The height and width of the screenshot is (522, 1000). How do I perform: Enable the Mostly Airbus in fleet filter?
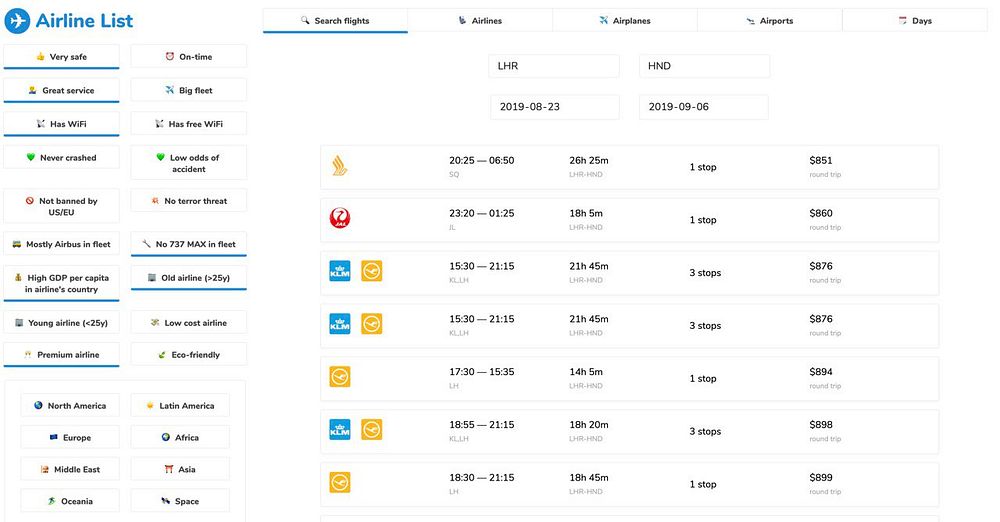click(x=61, y=244)
